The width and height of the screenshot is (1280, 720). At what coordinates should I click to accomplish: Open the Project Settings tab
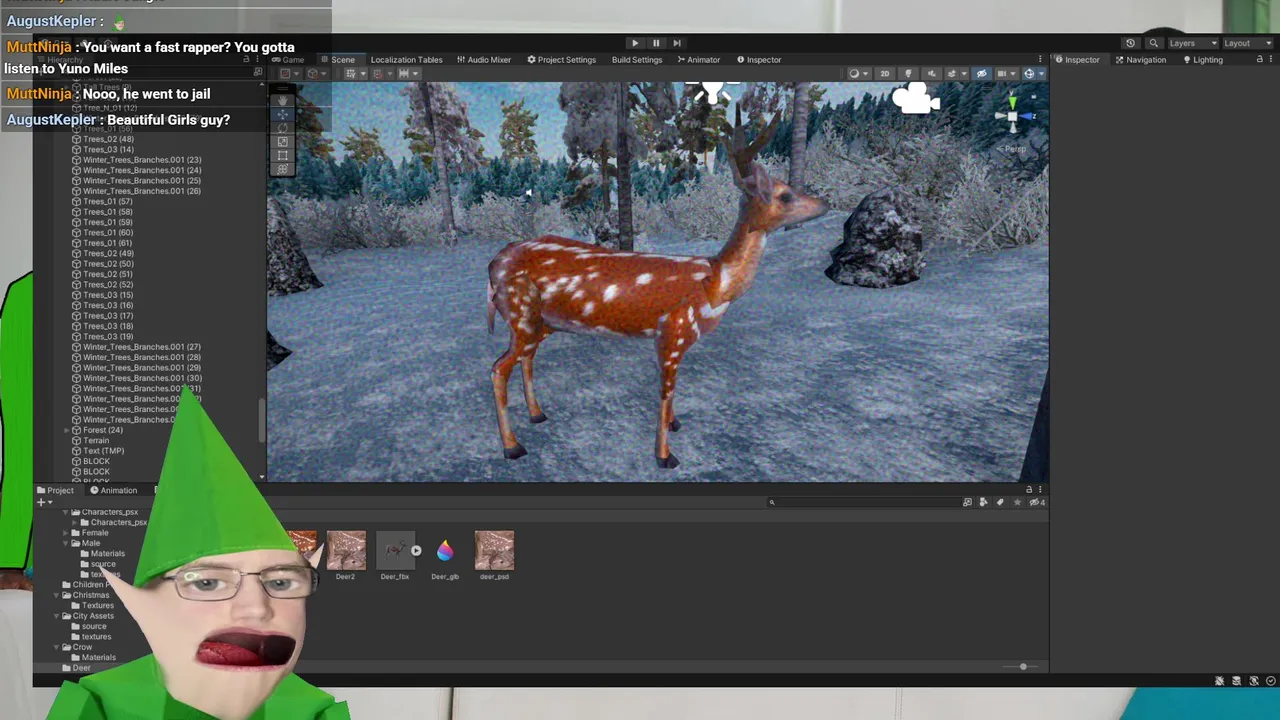coord(561,60)
